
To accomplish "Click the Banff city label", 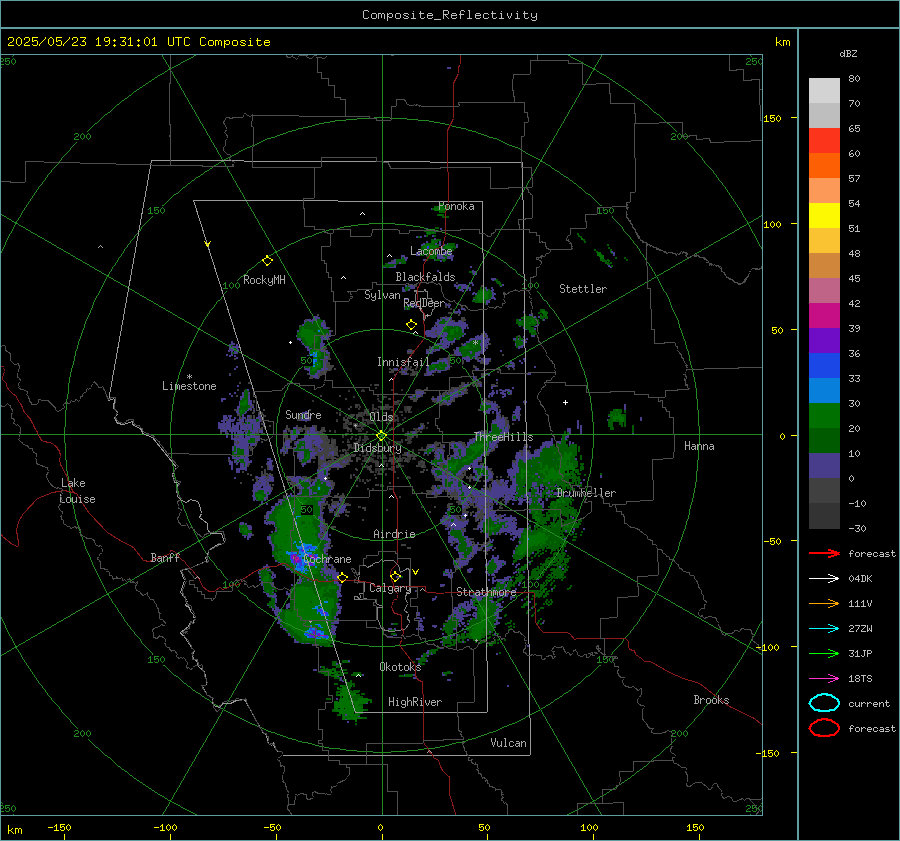I will 165,558.
